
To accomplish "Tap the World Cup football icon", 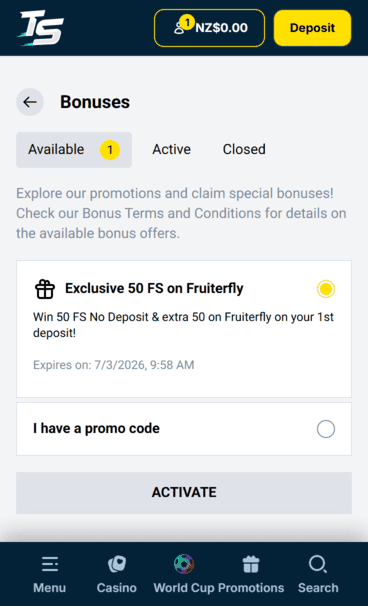I will coord(184,564).
